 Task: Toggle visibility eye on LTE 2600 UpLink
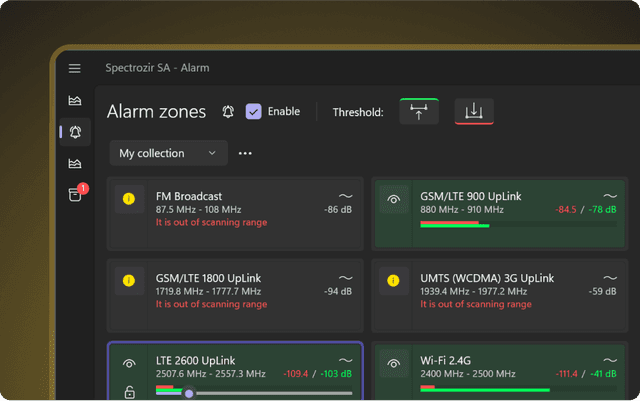point(128,364)
